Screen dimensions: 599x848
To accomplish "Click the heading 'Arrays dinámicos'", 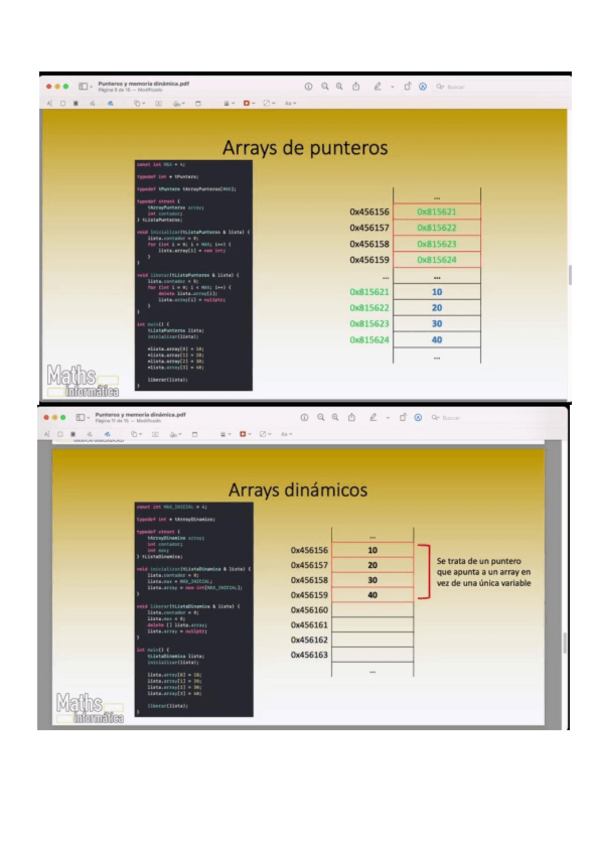I will click(298, 490).
